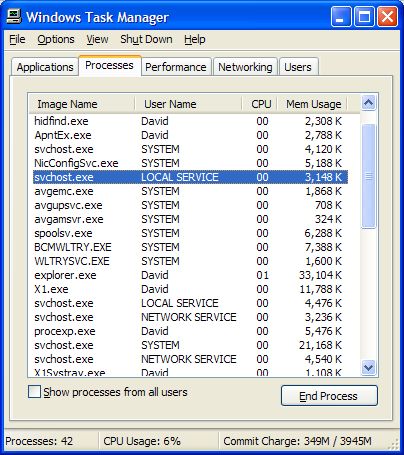Select the hidfind.exe process

190,121
